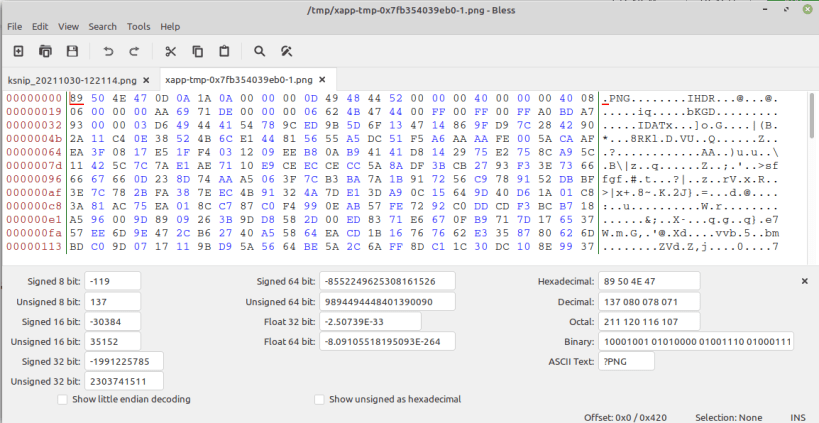Click the ASCII row containing IDATx
Screen dimensions: 819x423
tap(691, 125)
